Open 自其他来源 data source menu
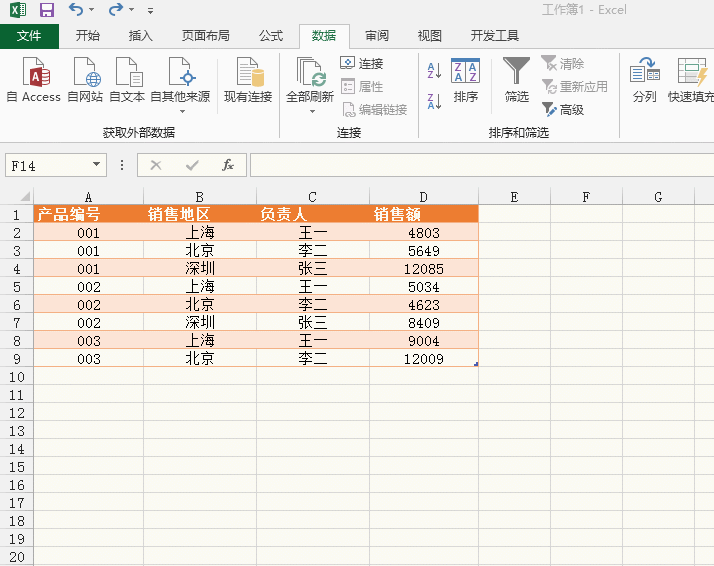 (x=180, y=85)
